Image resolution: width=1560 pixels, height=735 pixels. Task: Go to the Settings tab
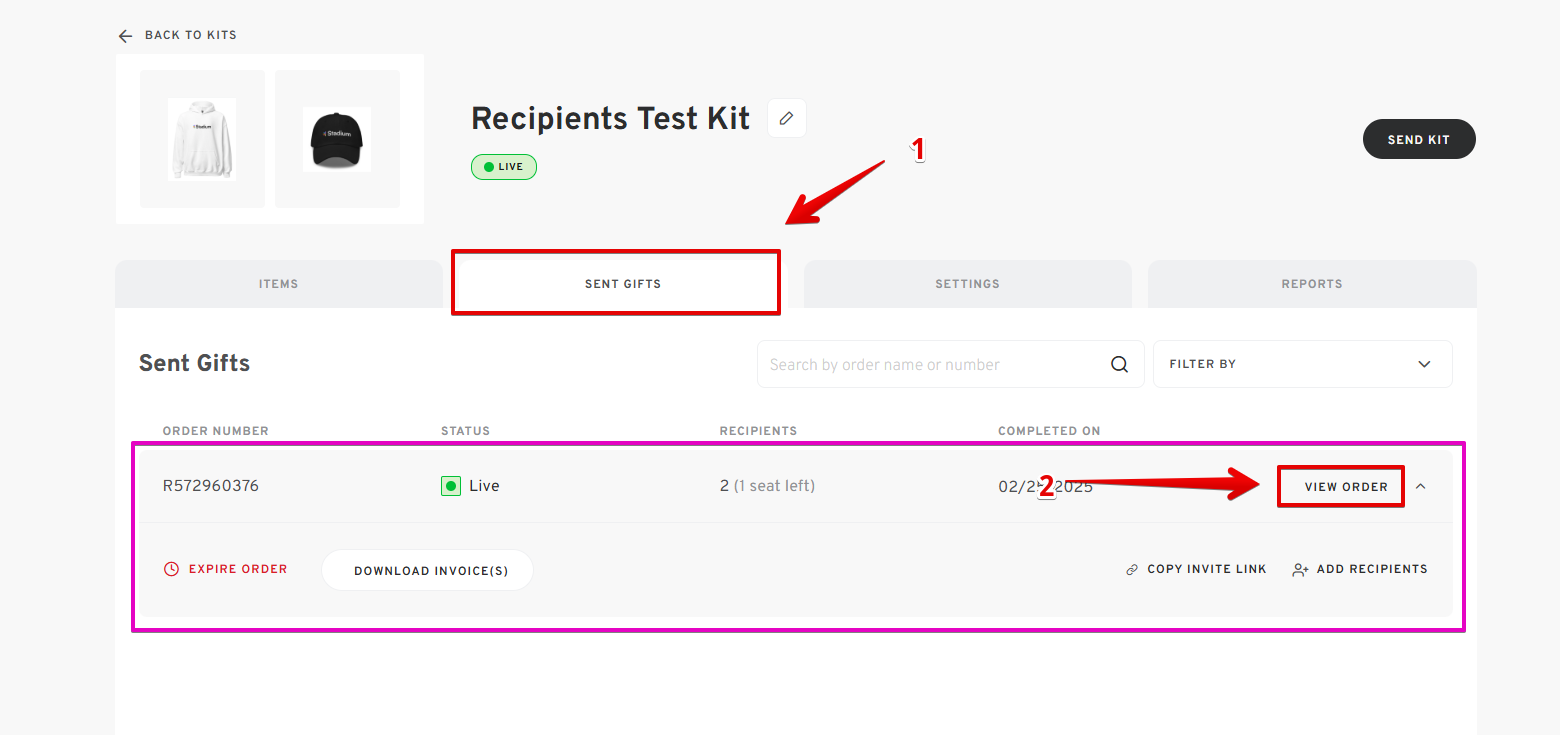pos(967,284)
